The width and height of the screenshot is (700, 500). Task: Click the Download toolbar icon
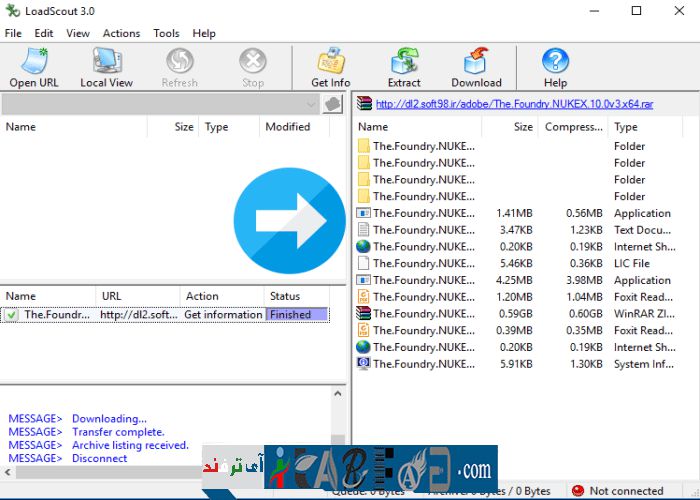click(476, 67)
